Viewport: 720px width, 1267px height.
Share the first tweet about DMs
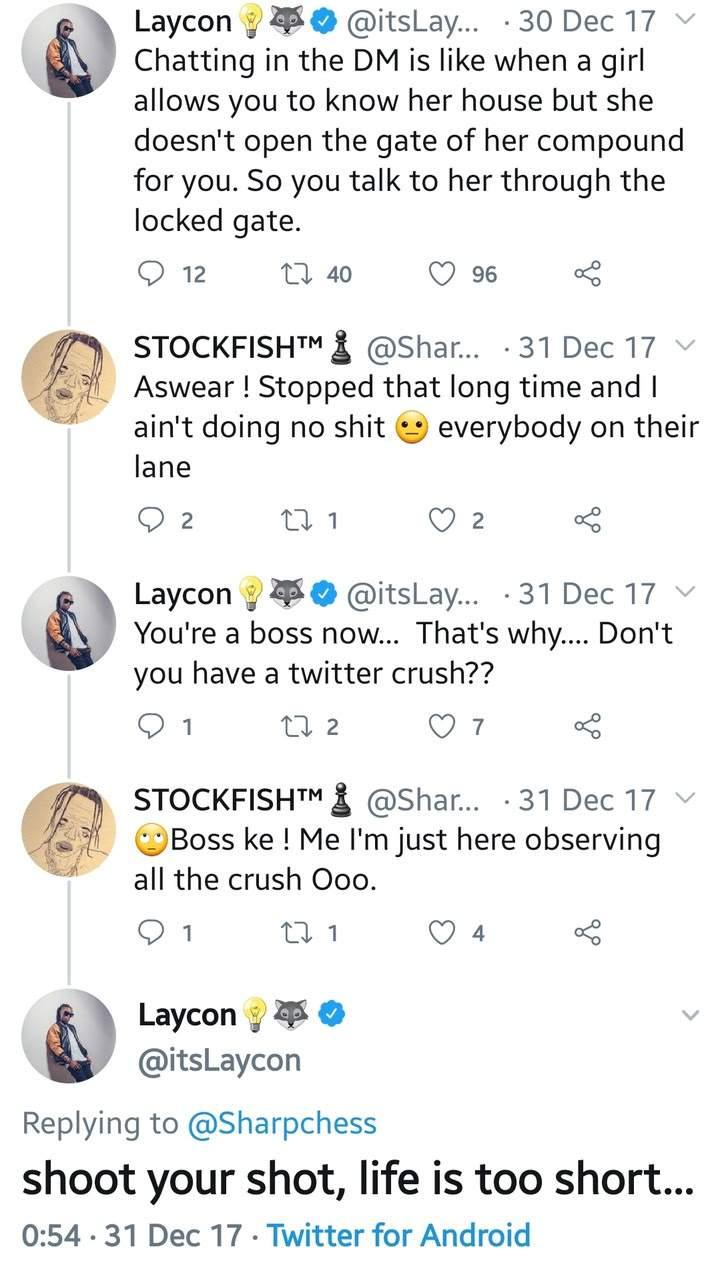tap(587, 273)
